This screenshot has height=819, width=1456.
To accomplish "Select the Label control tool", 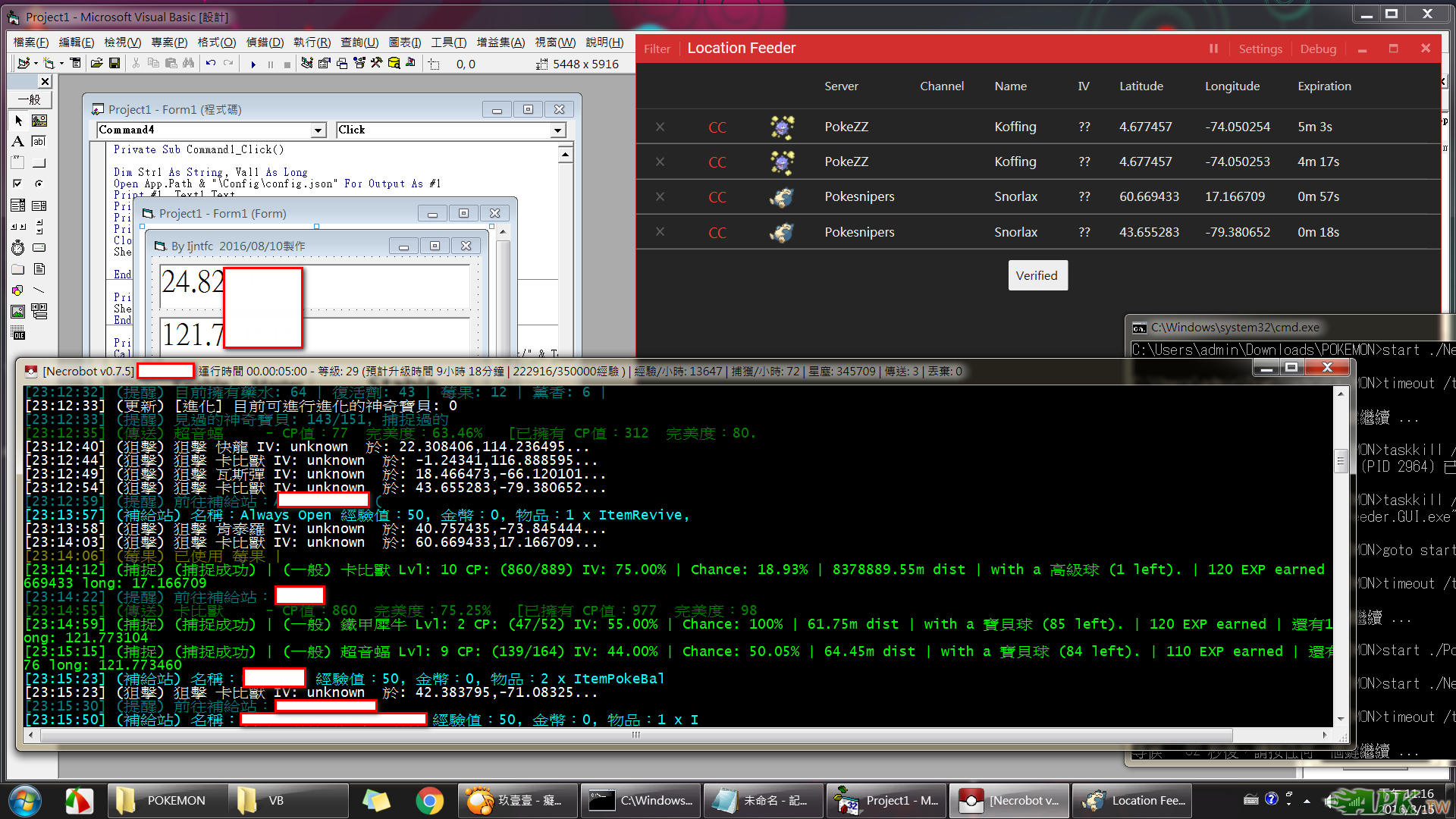I will click(18, 142).
